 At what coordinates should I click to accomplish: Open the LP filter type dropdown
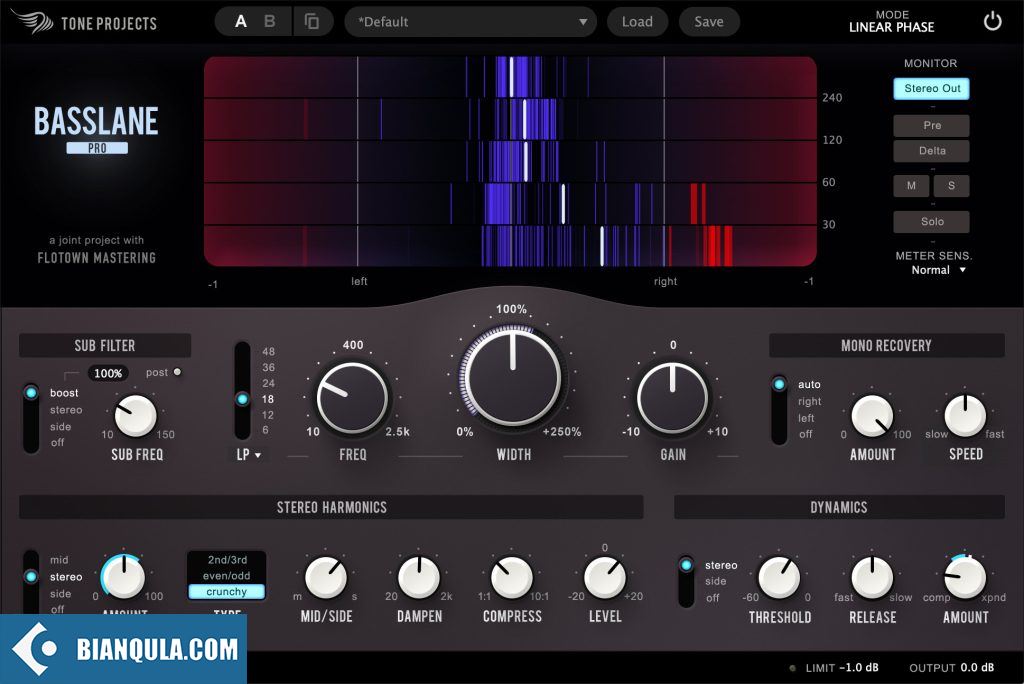tap(248, 455)
